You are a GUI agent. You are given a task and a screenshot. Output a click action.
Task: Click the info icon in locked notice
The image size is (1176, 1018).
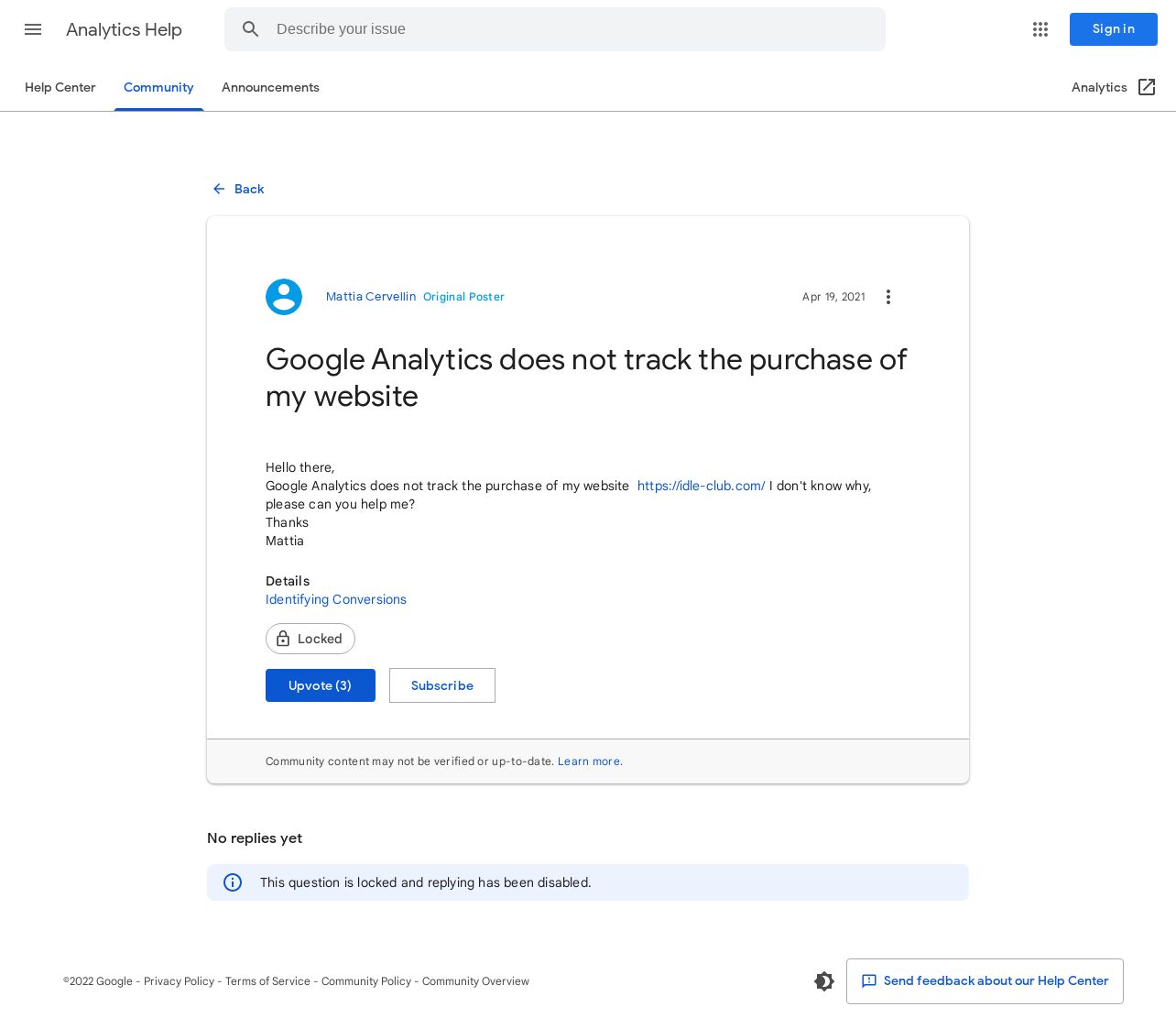(x=233, y=882)
